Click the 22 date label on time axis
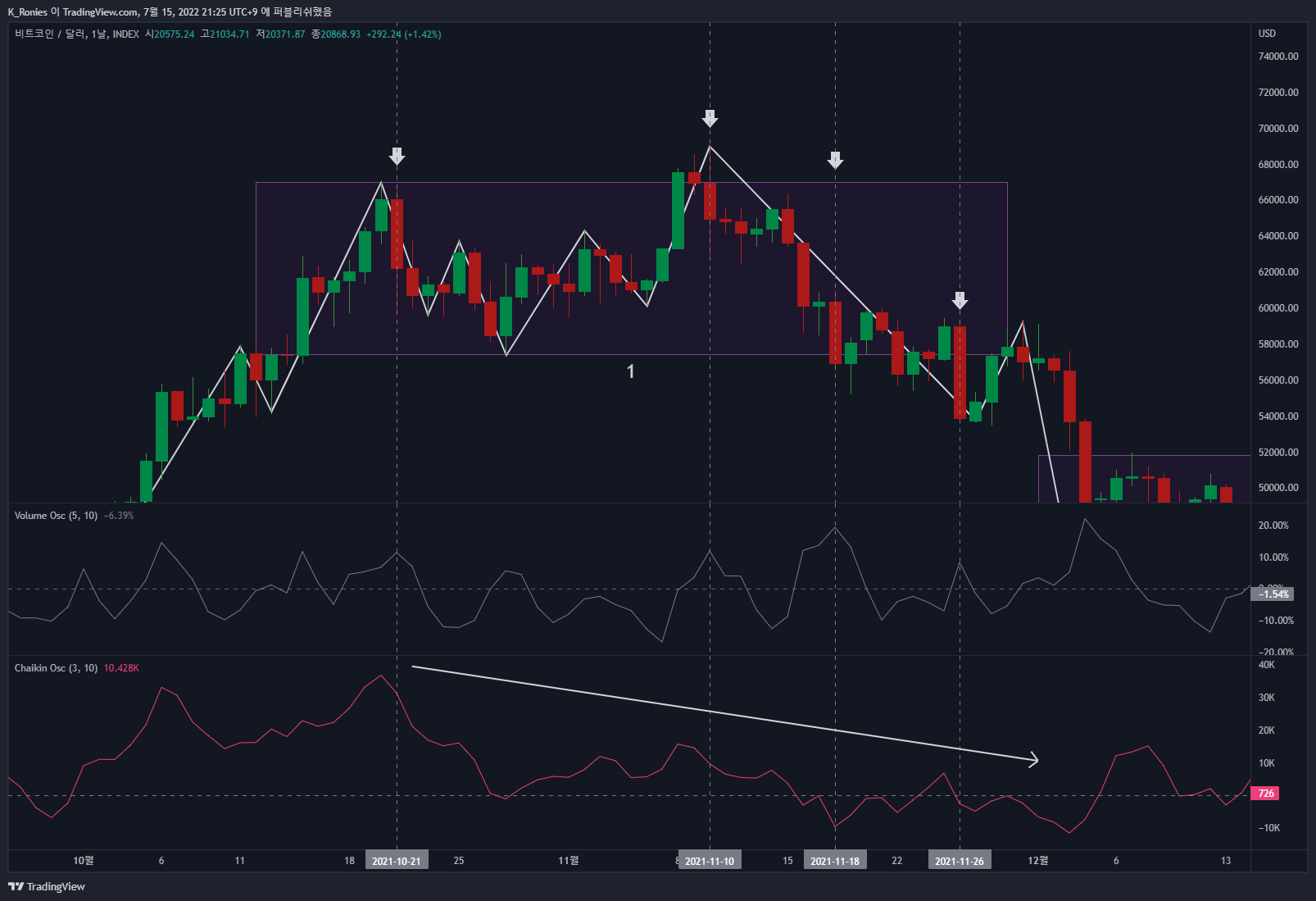 click(897, 861)
